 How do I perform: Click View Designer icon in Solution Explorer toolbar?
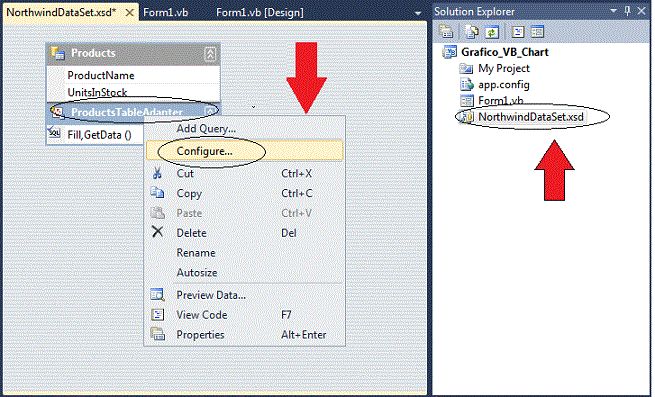tap(538, 32)
